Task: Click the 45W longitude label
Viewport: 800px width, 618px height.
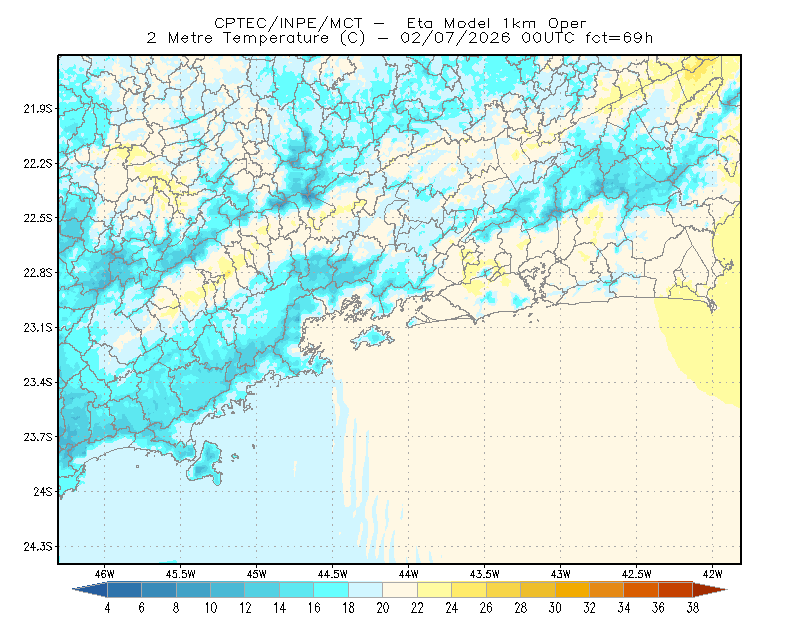Action: (x=256, y=574)
